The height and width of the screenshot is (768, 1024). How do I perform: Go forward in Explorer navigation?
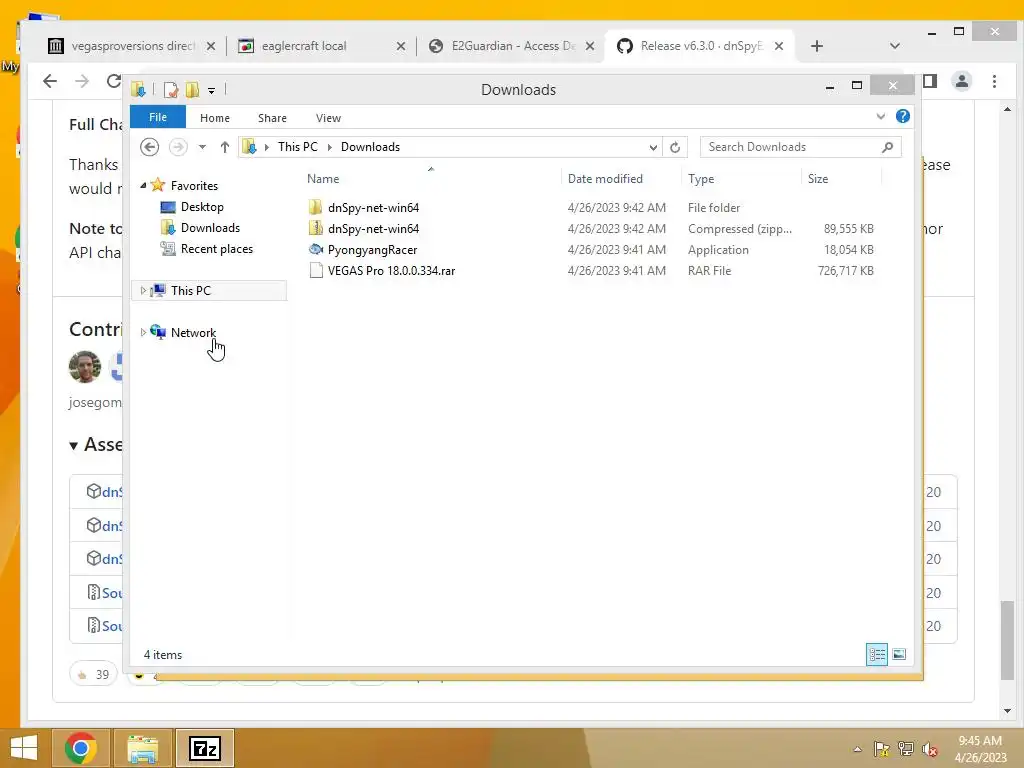(x=178, y=147)
